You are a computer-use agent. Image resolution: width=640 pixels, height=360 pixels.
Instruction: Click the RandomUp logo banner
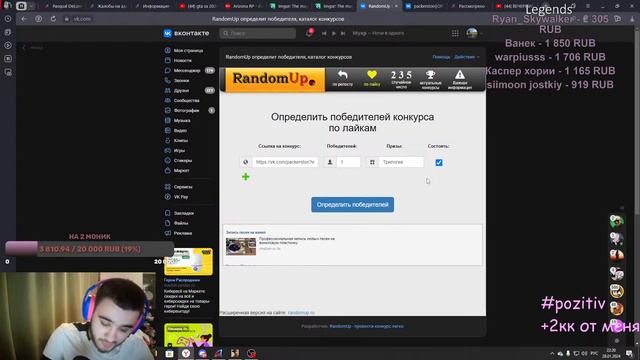pyautogui.click(x=275, y=79)
